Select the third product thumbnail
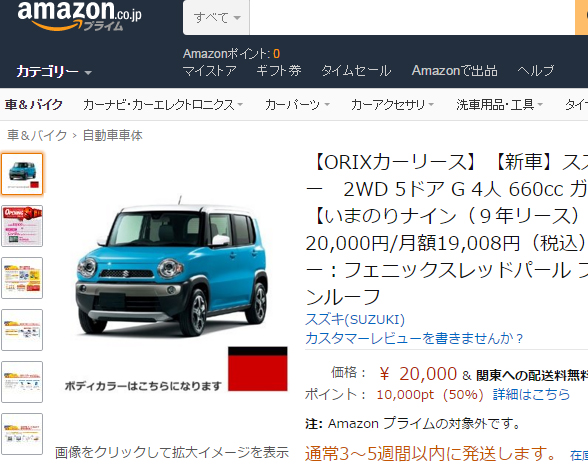The image size is (588, 468). point(22,278)
